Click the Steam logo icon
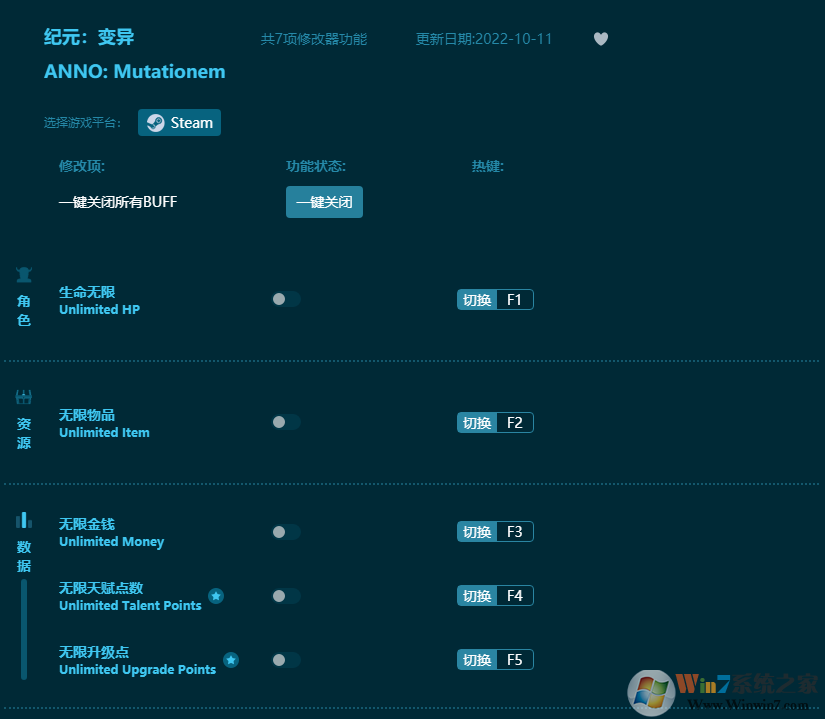This screenshot has height=719, width=825. [156, 123]
